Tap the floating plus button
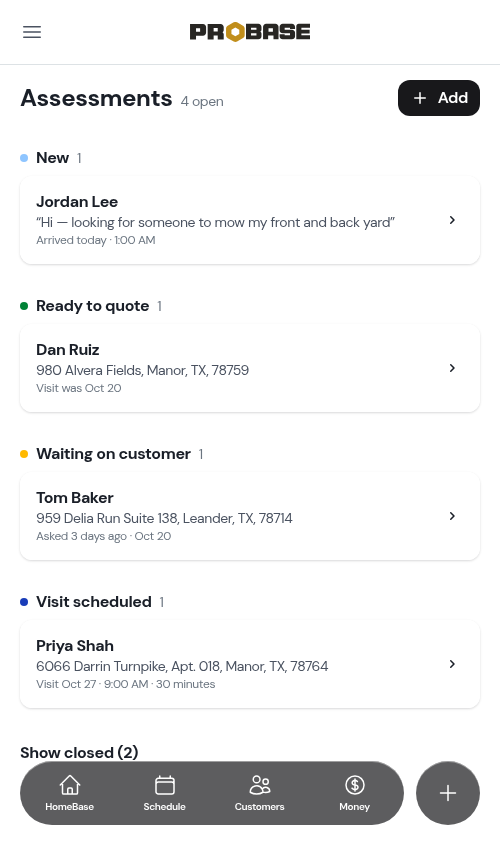 (448, 793)
